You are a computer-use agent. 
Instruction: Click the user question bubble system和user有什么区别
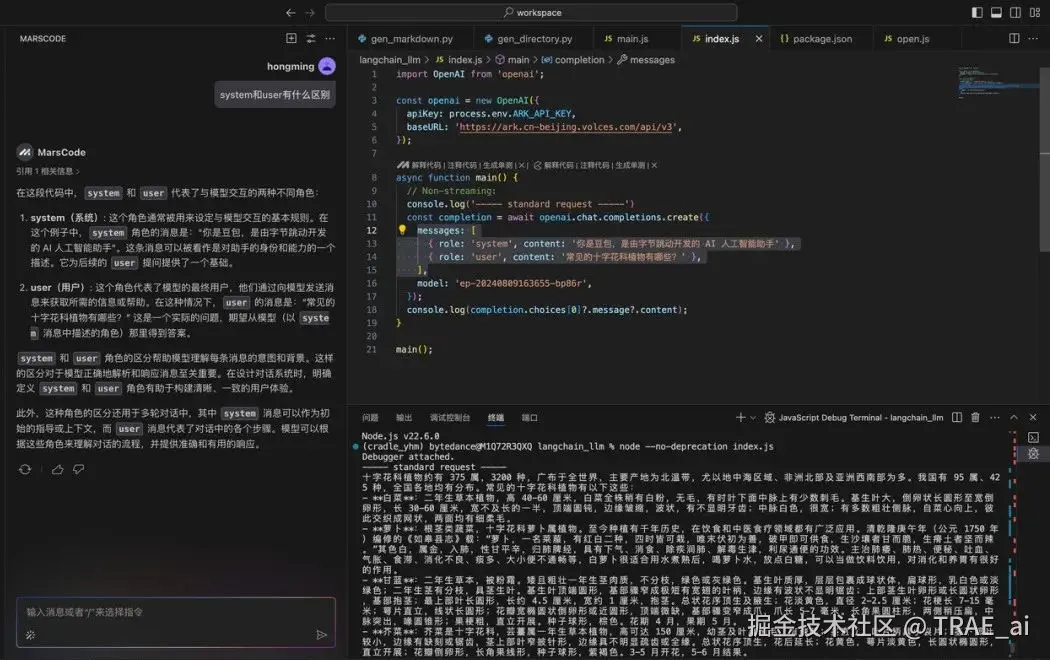tap(275, 95)
